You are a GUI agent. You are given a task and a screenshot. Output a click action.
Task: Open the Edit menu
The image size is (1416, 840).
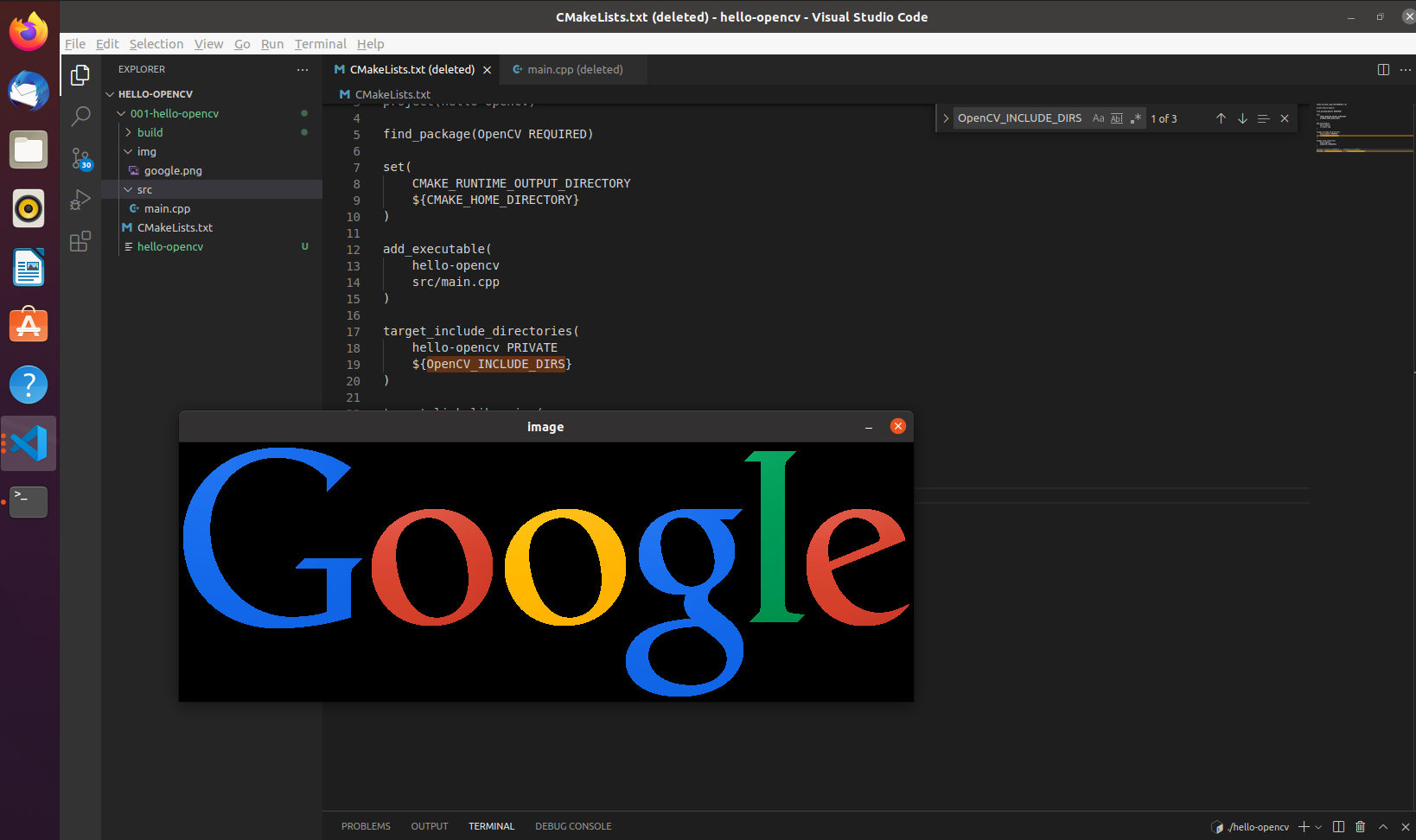(x=107, y=44)
